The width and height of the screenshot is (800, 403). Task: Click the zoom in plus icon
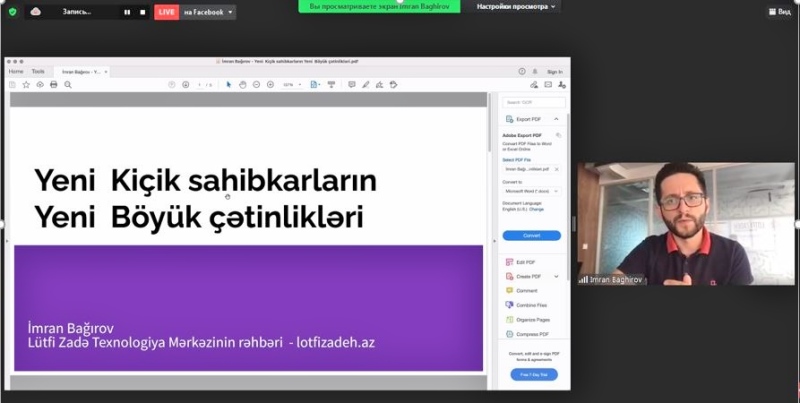(270, 85)
